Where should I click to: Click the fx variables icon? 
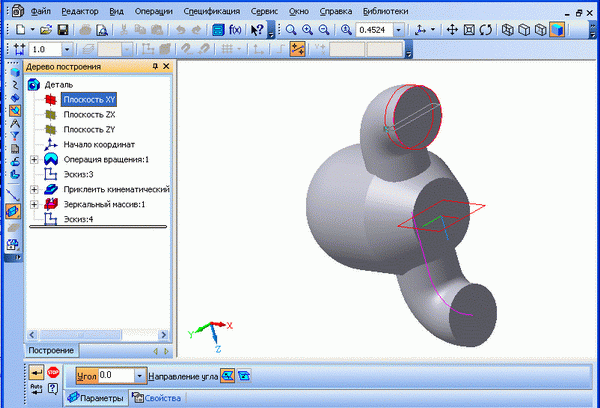click(235, 29)
